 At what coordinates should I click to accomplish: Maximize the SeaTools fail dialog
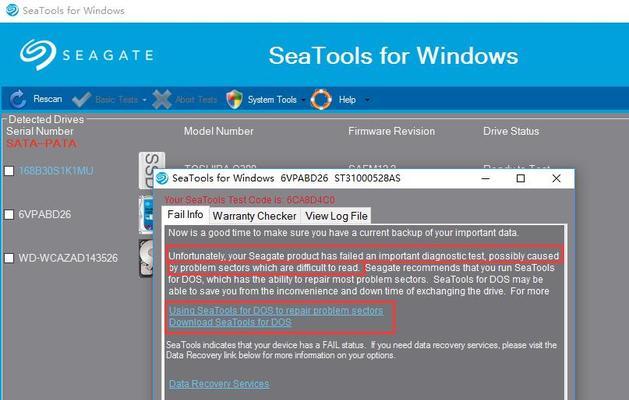pos(521,178)
